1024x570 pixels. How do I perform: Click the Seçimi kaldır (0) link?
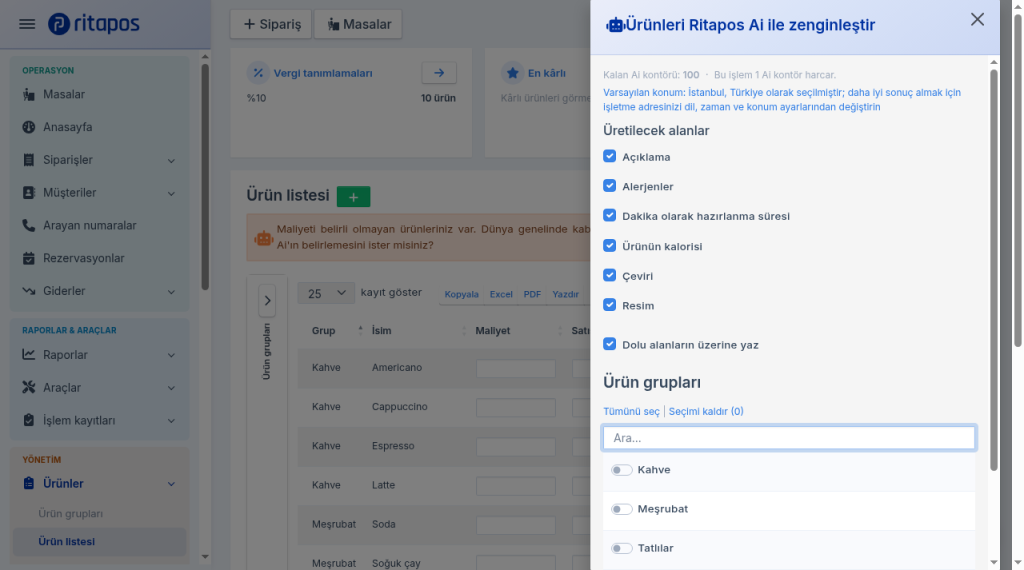(706, 411)
